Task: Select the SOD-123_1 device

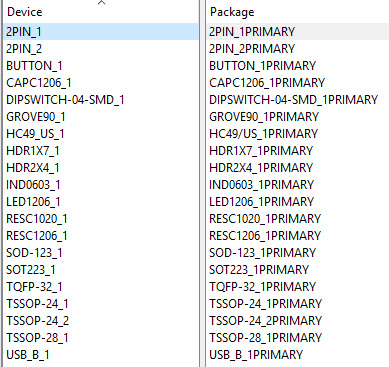Action: pyautogui.click(x=101, y=253)
